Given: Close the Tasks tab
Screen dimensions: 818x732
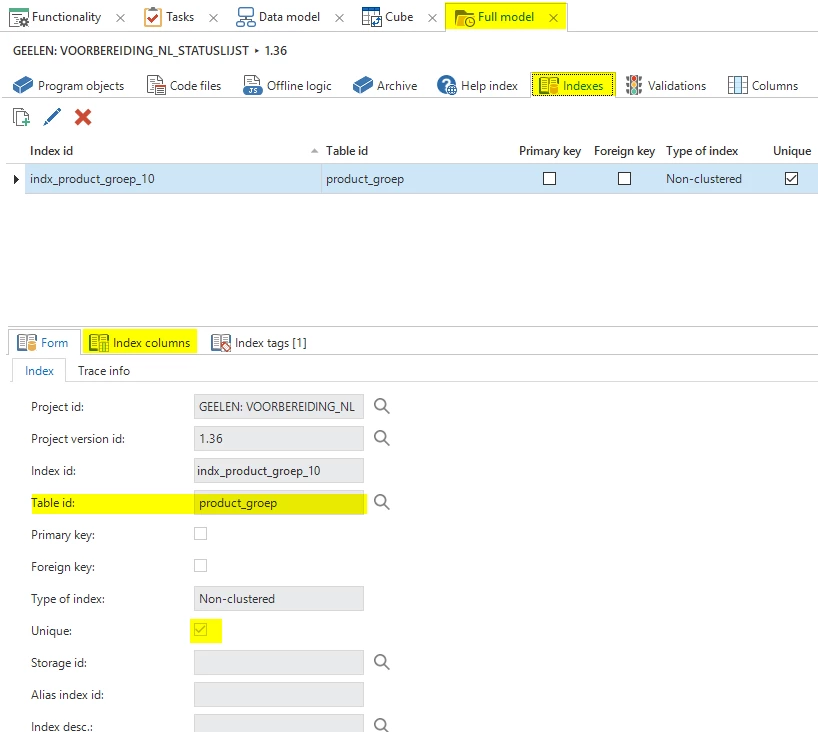Looking at the screenshot, I should [213, 18].
